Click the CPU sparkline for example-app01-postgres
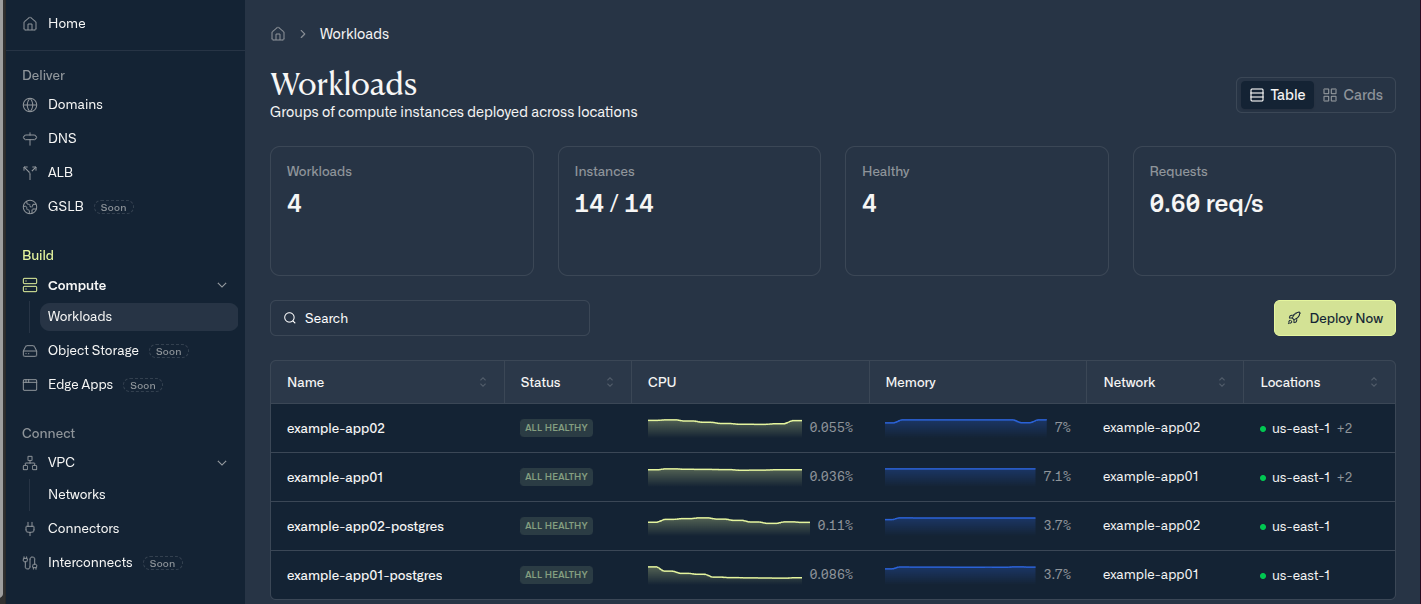The image size is (1421, 604). [x=725, y=574]
